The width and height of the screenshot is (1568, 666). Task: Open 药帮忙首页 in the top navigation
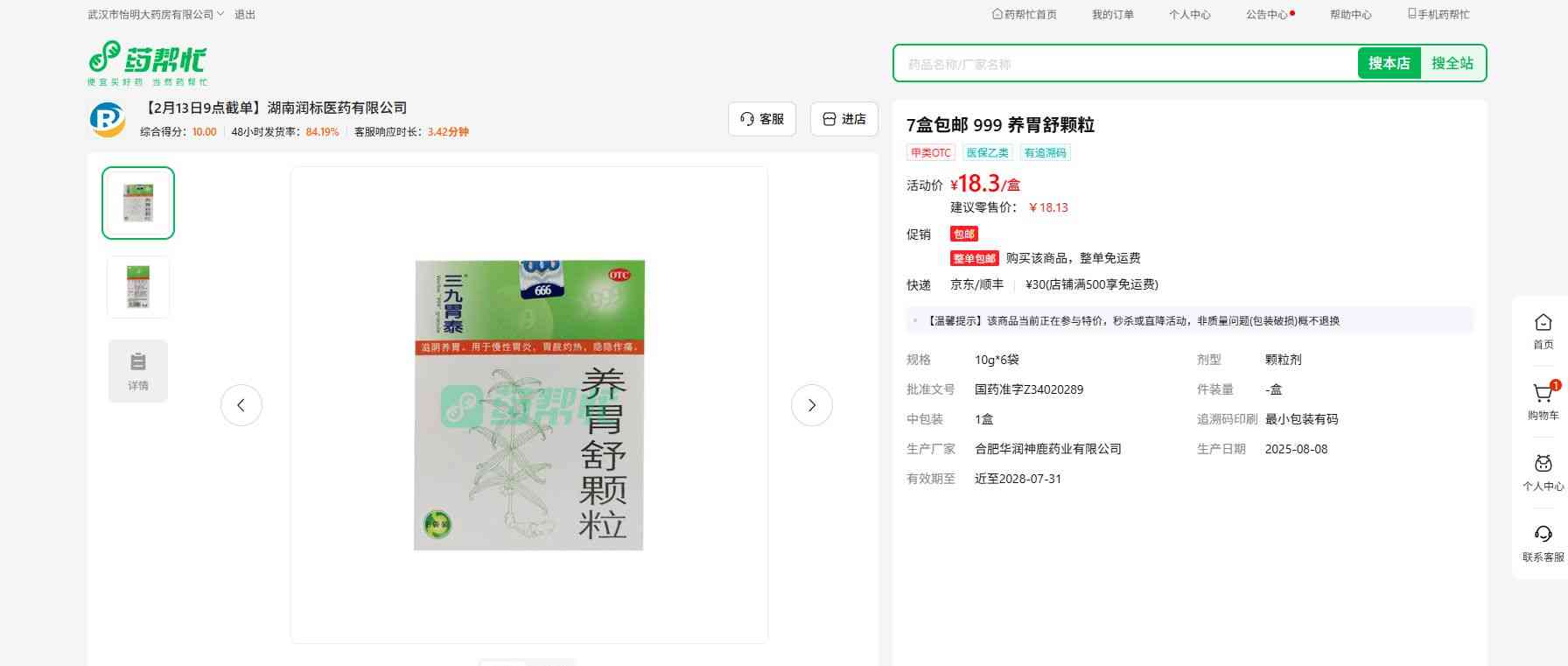(x=1025, y=15)
